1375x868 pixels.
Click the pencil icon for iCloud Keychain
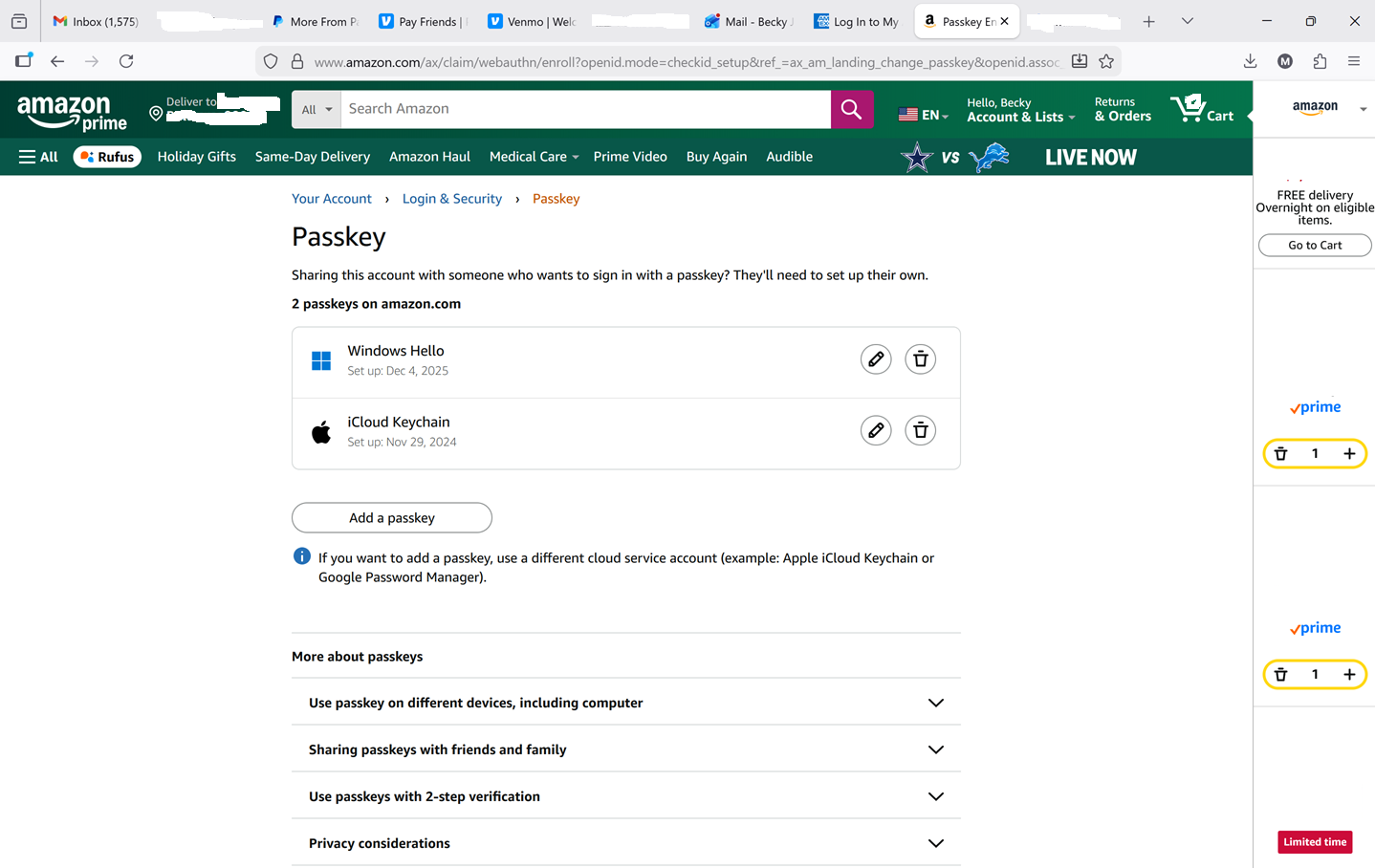[x=875, y=430]
